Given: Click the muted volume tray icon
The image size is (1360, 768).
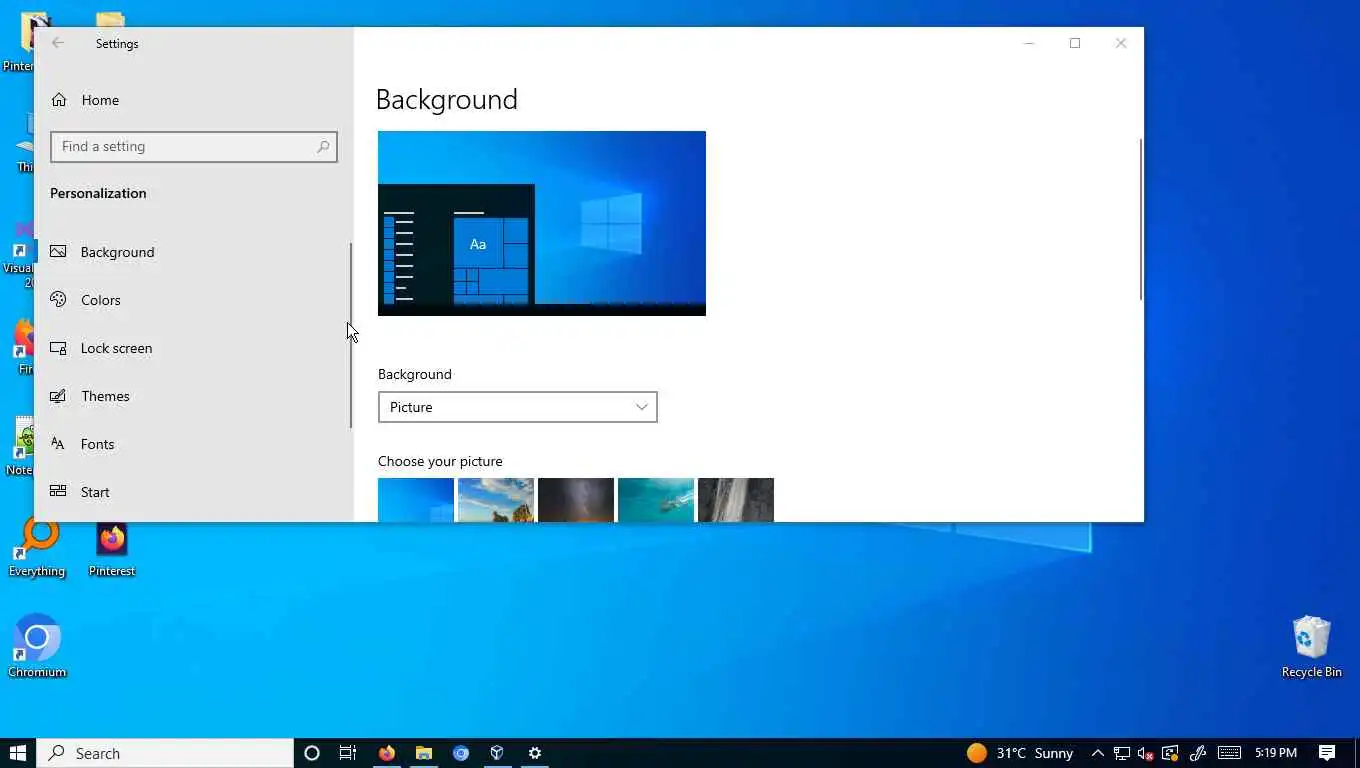Looking at the screenshot, I should [x=1146, y=753].
